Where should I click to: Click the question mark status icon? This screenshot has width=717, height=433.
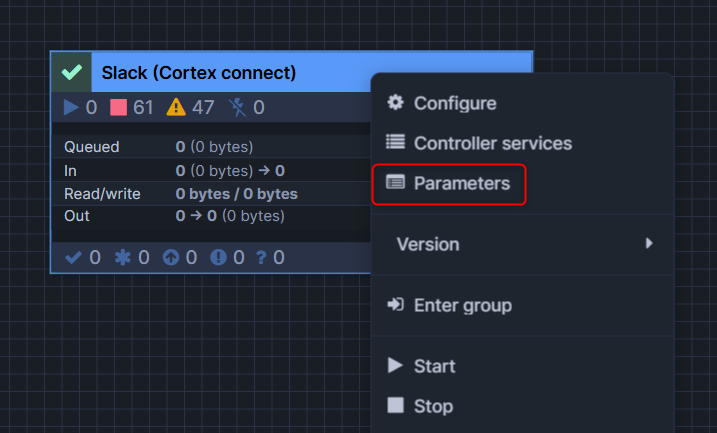261,257
